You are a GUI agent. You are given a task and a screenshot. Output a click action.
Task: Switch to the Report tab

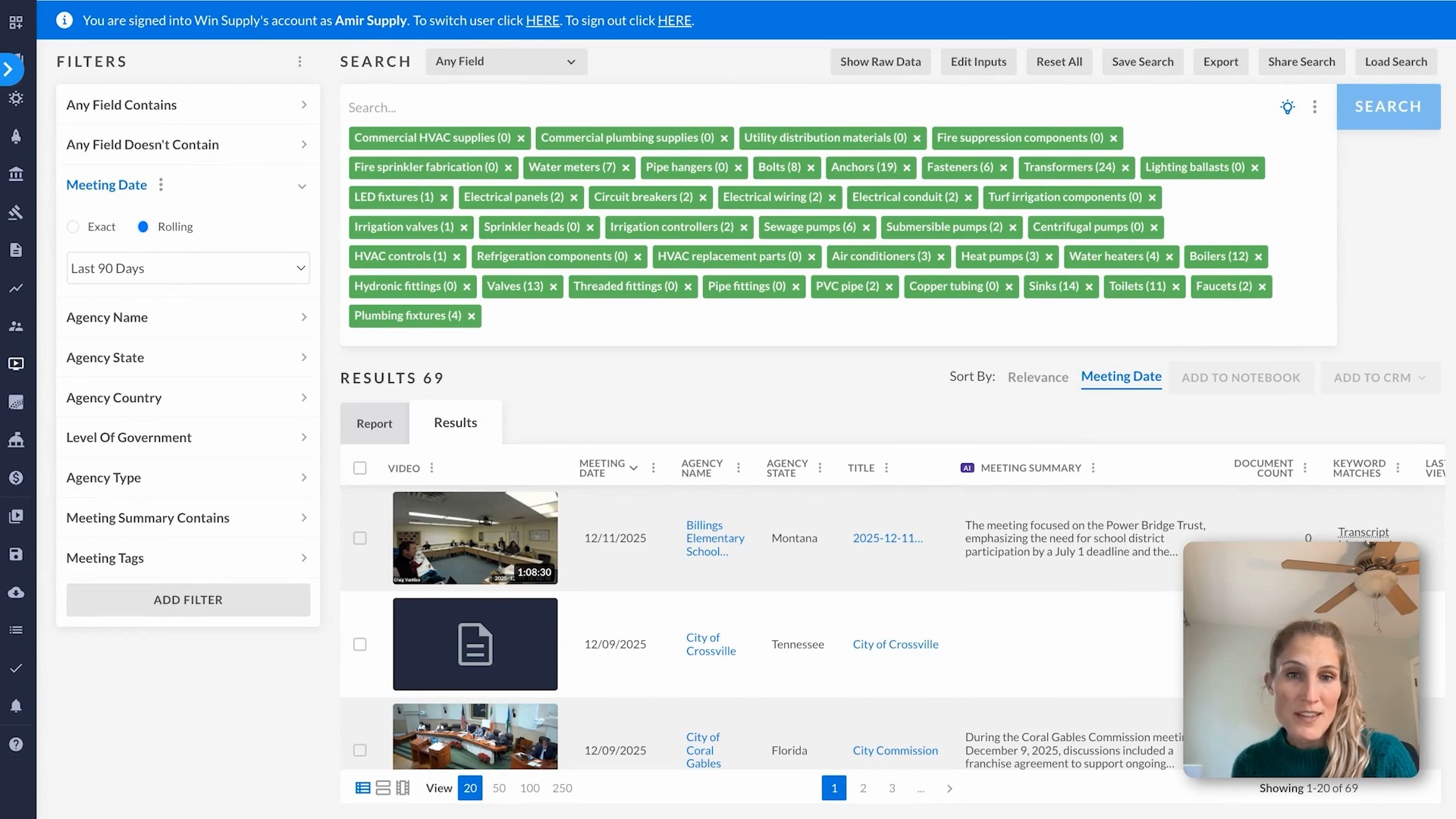pyautogui.click(x=374, y=423)
